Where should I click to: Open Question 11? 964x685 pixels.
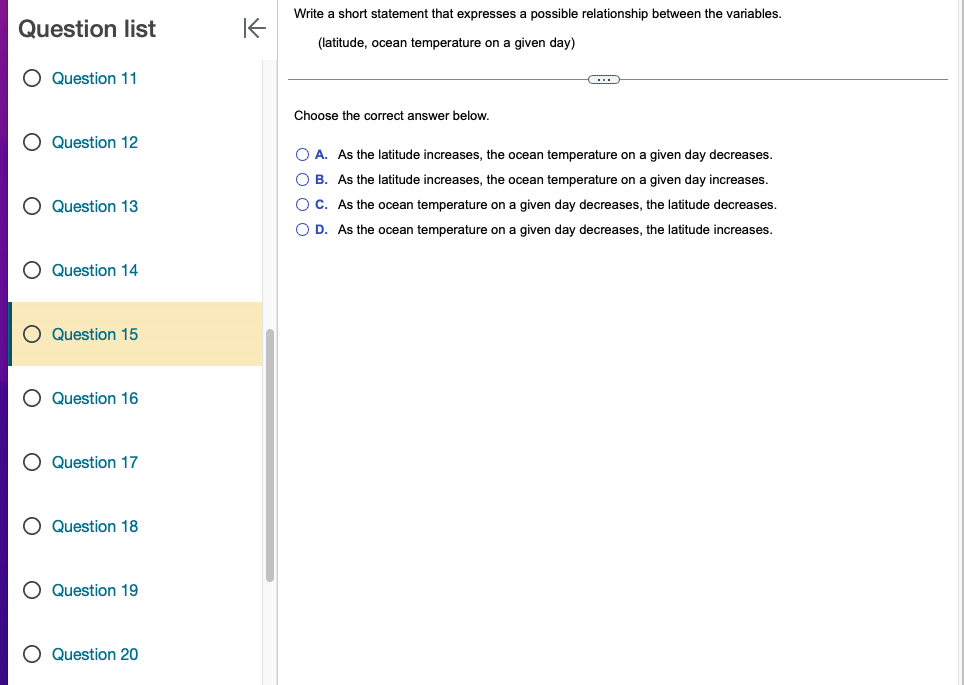click(94, 78)
